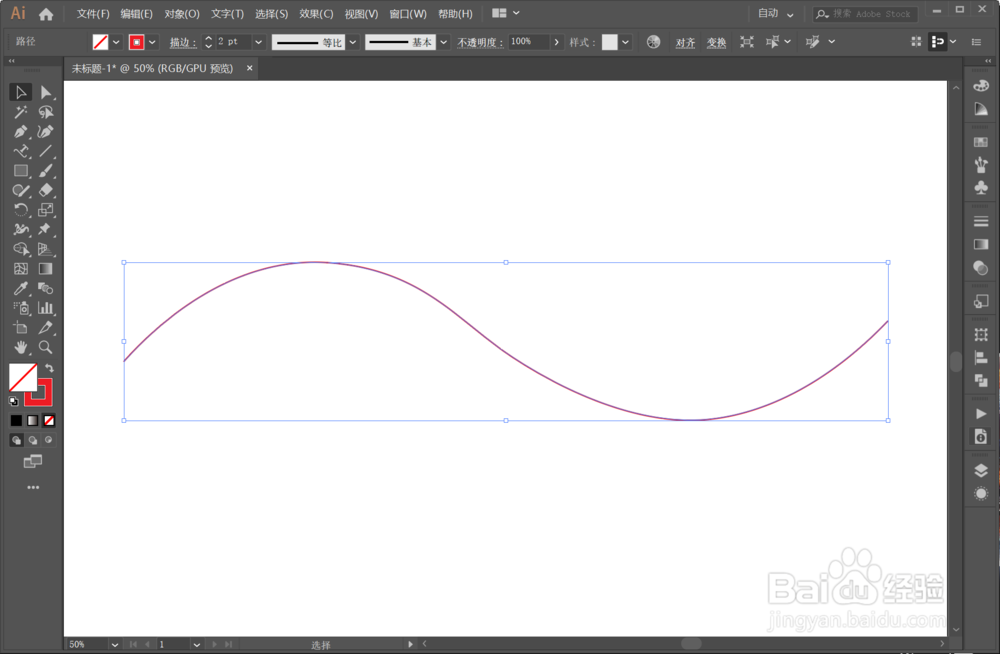Select the Curvature tool

tap(45, 132)
